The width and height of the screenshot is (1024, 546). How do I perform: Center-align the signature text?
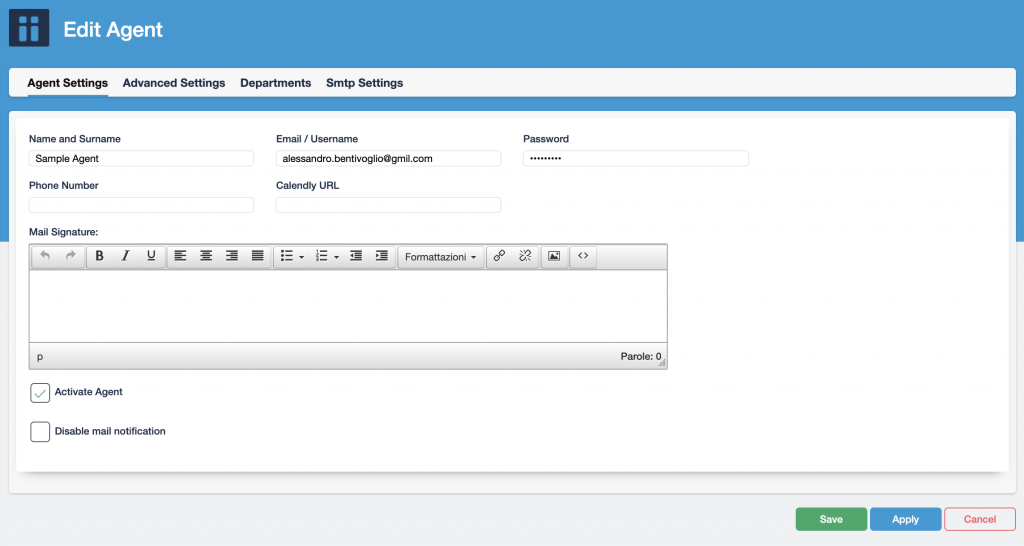(206, 257)
